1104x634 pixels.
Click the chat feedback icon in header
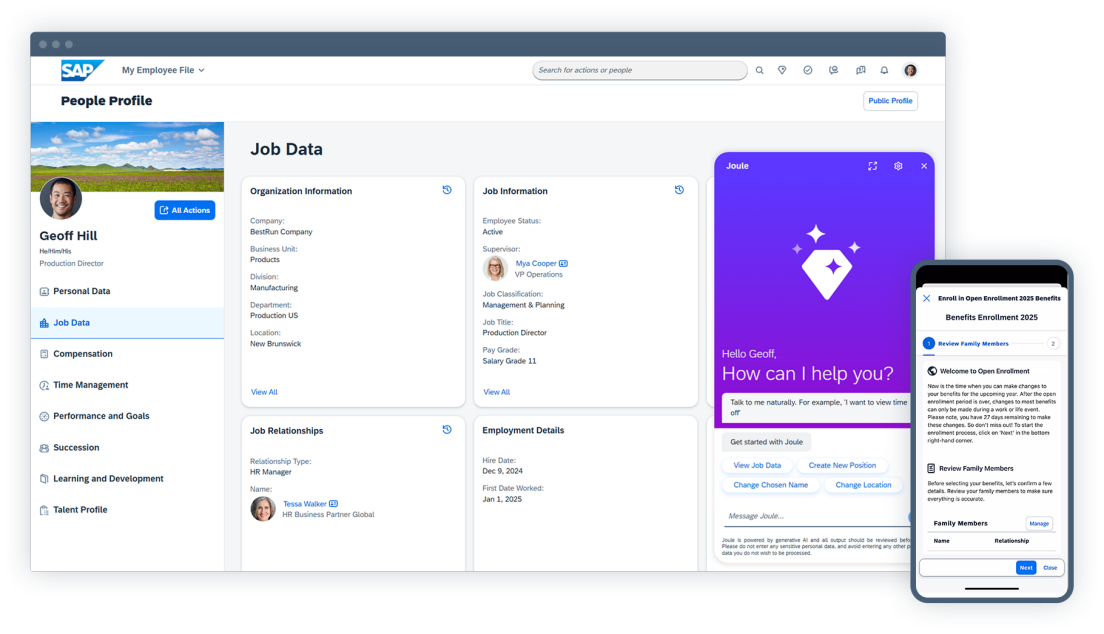coord(860,70)
